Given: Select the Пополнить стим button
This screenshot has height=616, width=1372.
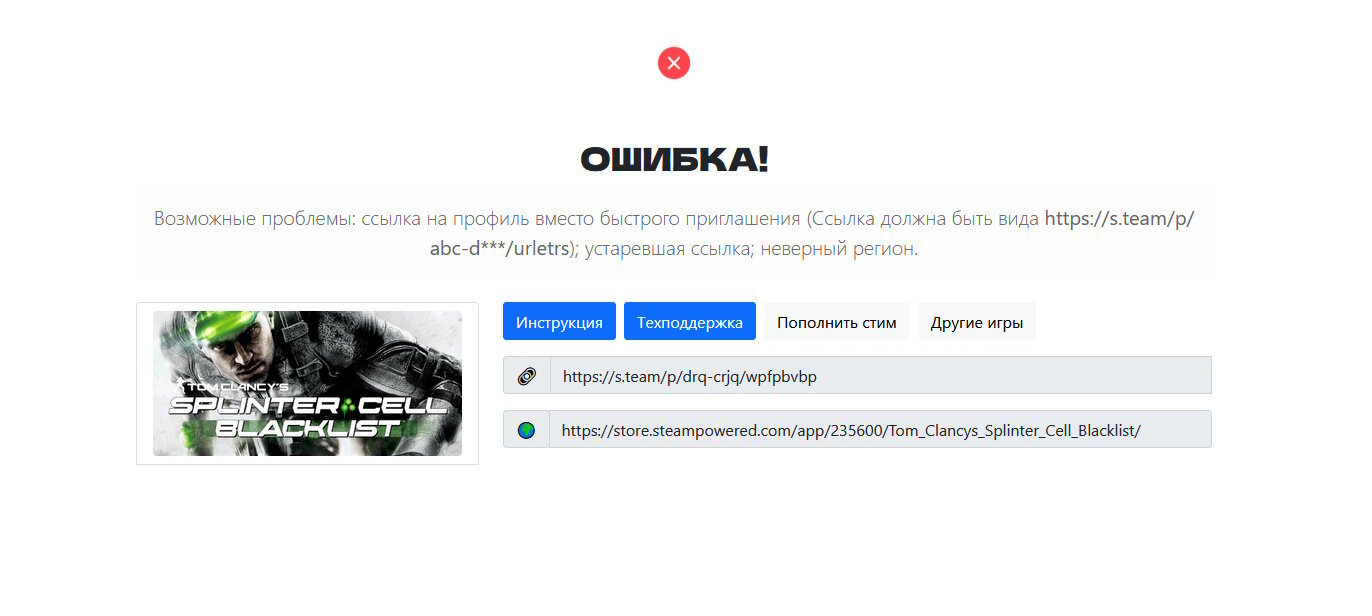Looking at the screenshot, I should (837, 322).
